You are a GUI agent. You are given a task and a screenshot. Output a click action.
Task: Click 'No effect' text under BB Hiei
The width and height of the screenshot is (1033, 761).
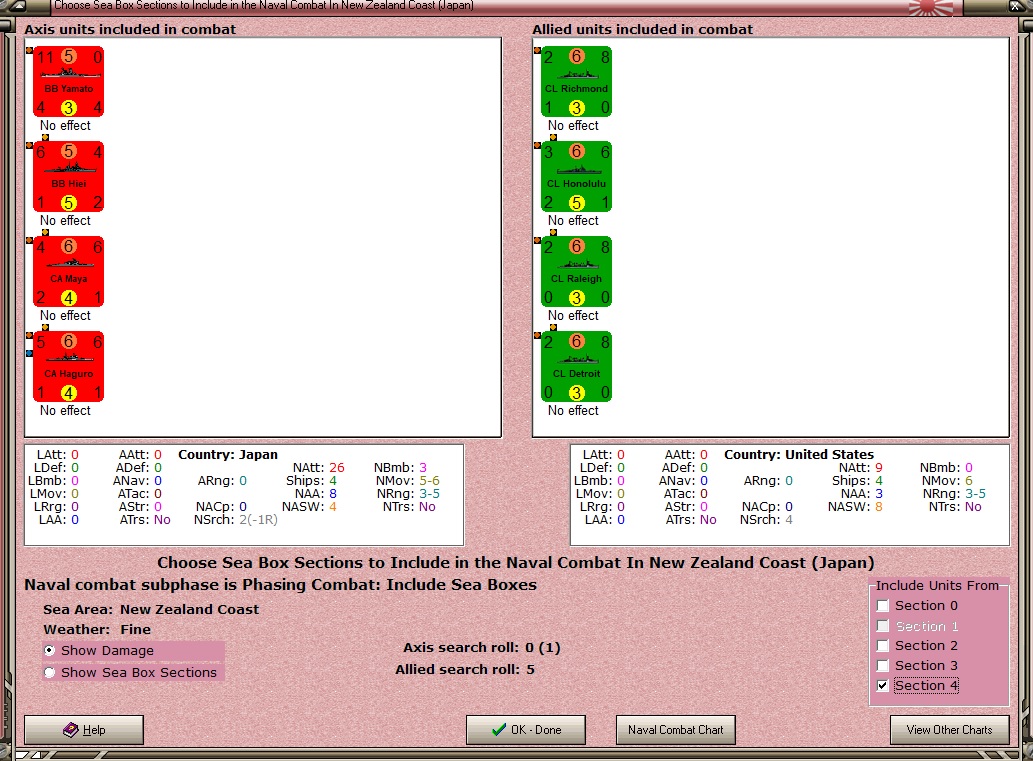(65, 220)
